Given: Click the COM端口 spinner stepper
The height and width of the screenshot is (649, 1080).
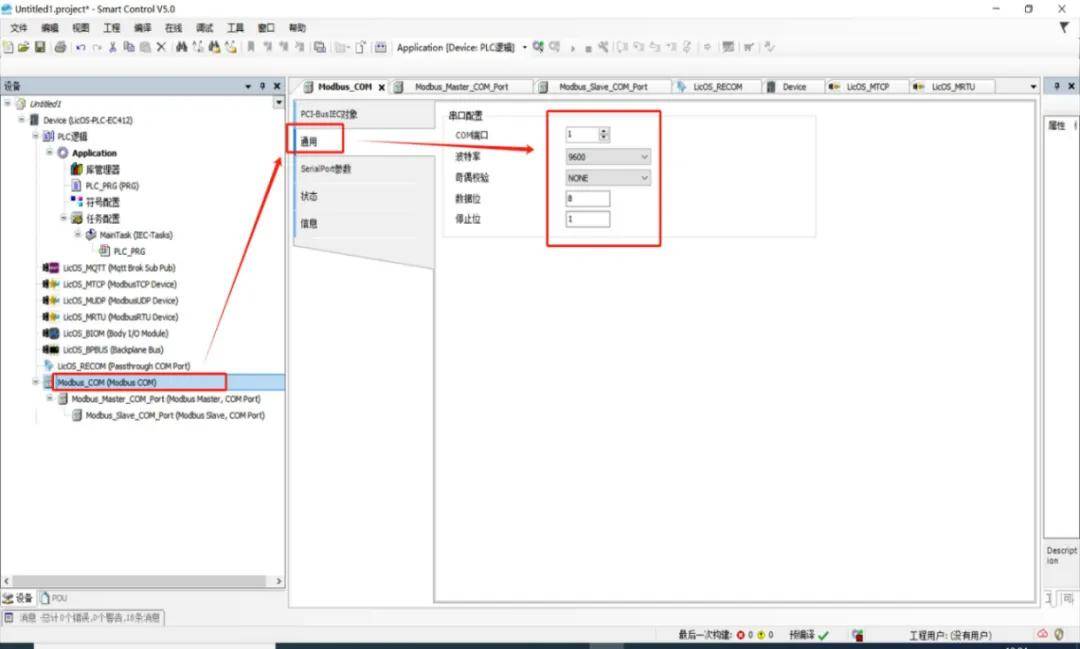Looking at the screenshot, I should pyautogui.click(x=603, y=134).
